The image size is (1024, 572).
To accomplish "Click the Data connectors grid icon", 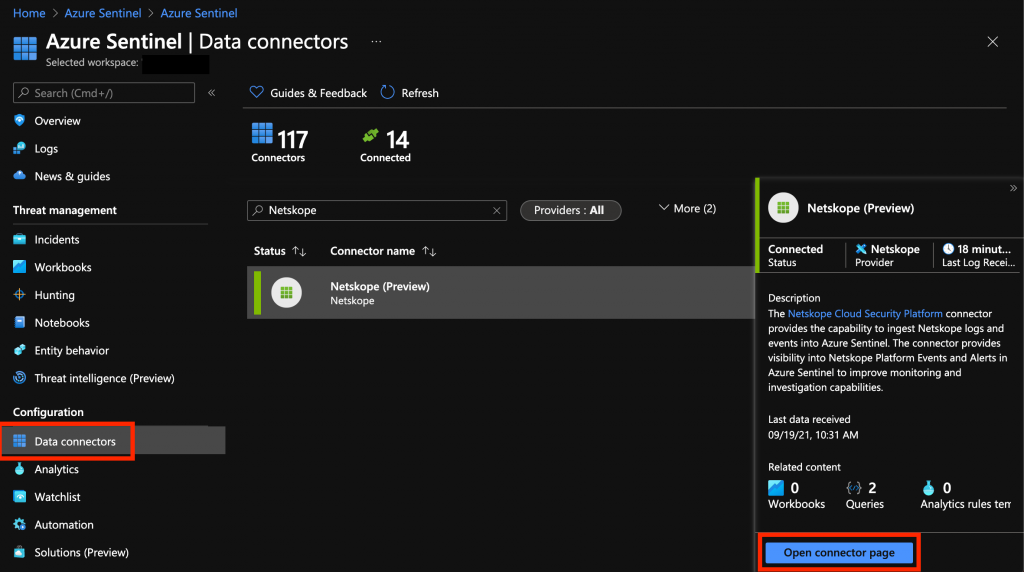I will tap(20, 441).
